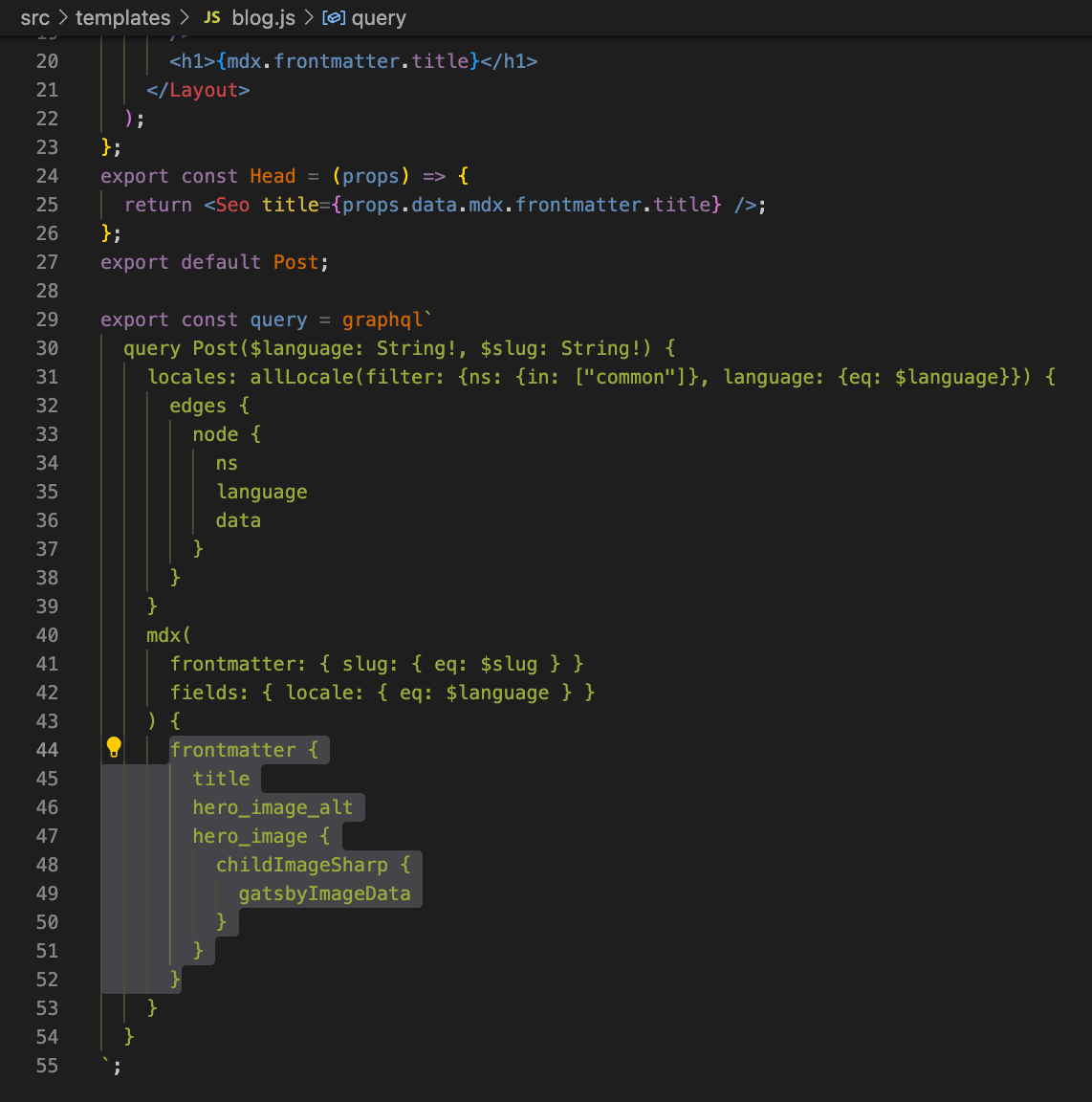
Task: Click line number 55 in gutter
Action: click(x=47, y=1066)
